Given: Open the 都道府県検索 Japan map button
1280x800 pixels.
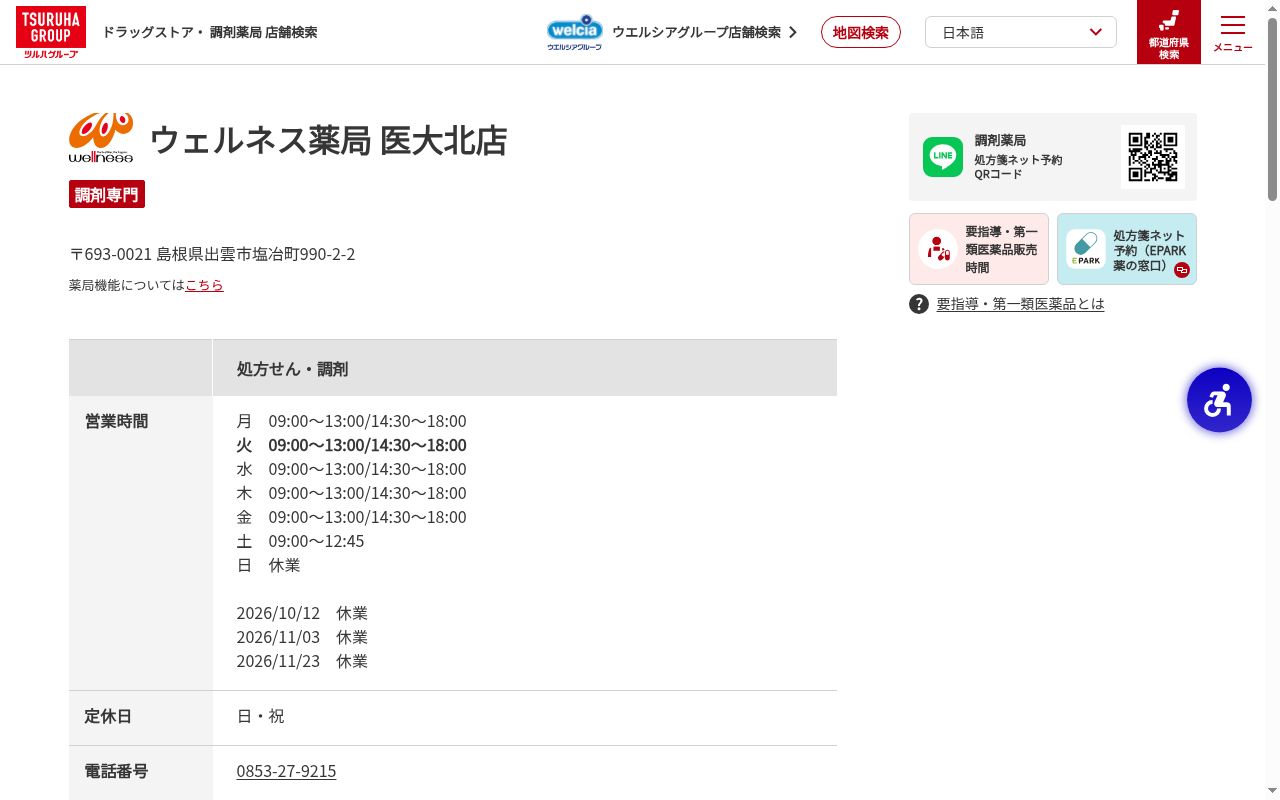Looking at the screenshot, I should click(x=1168, y=32).
